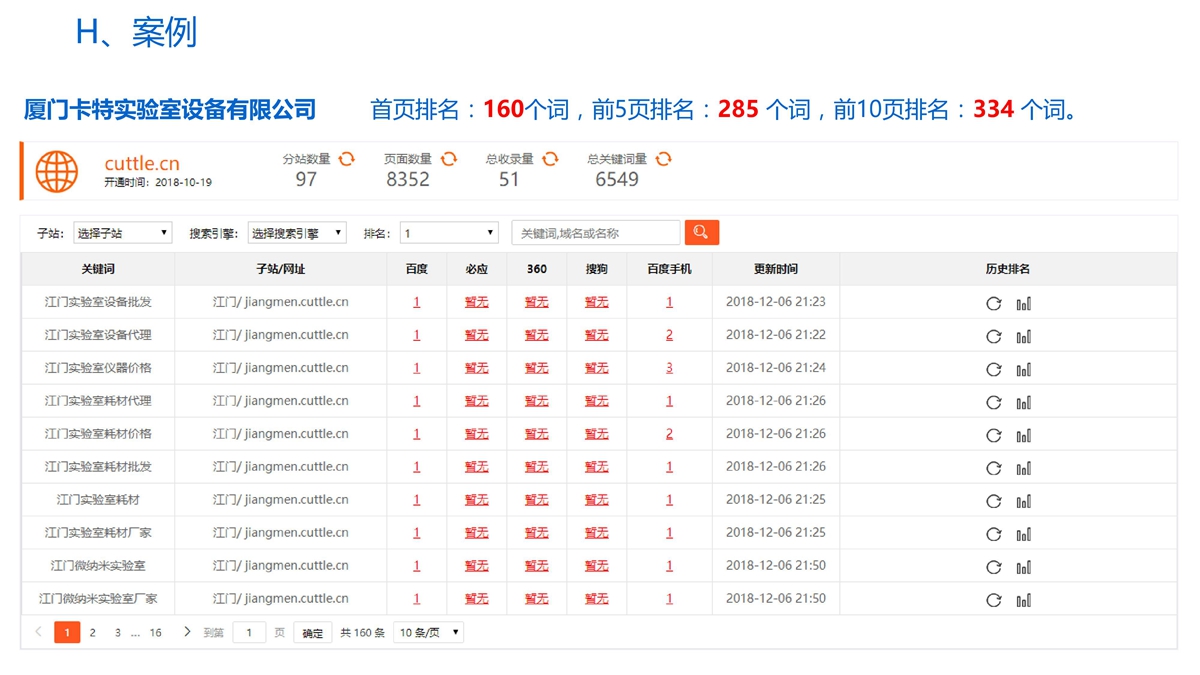Image resolution: width=1200 pixels, height=675 pixels.
Task: Open the 选择子站 dropdown
Action: [x=122, y=233]
